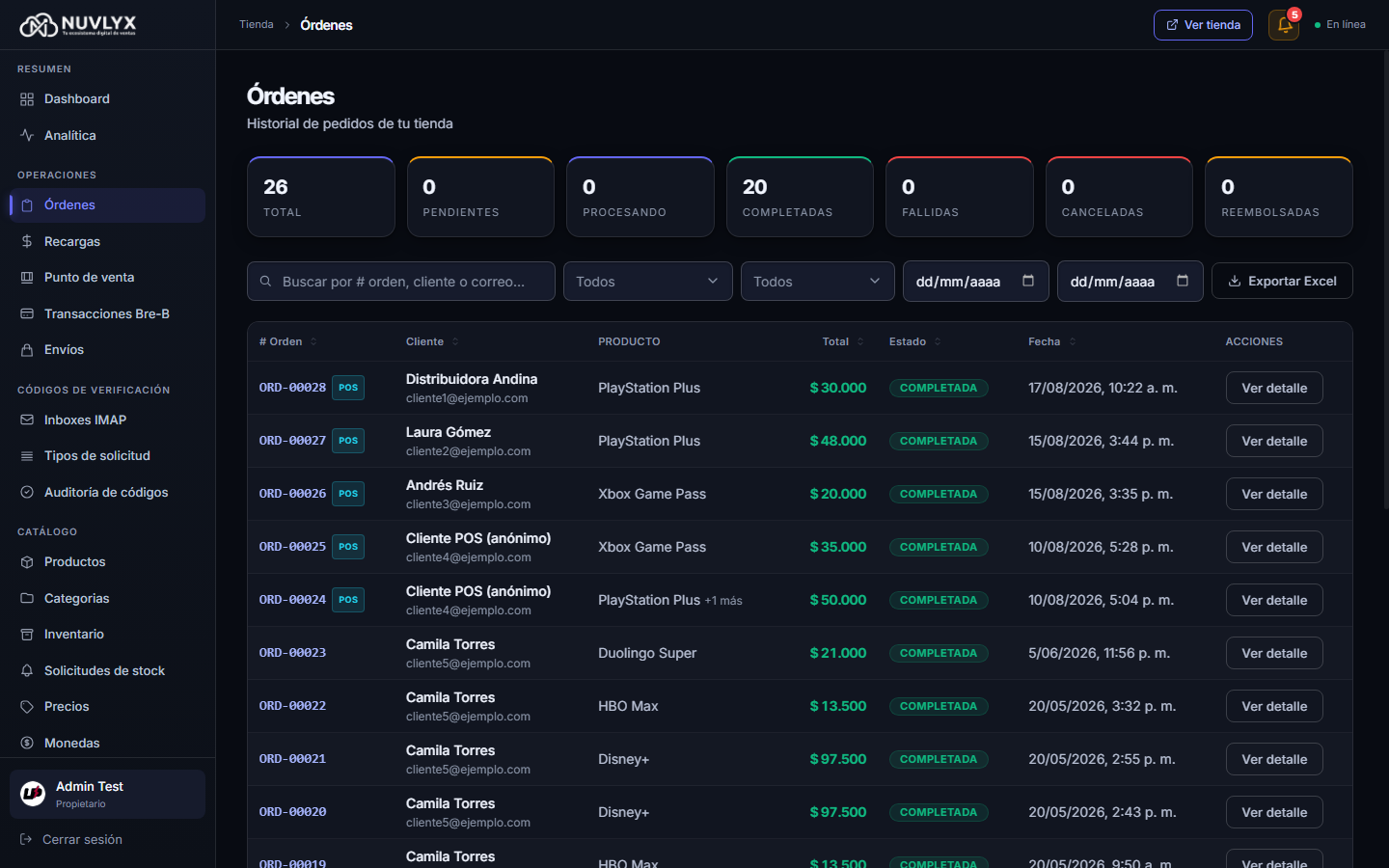Click the Monedas coin icon
The height and width of the screenshot is (868, 1389).
(27, 744)
